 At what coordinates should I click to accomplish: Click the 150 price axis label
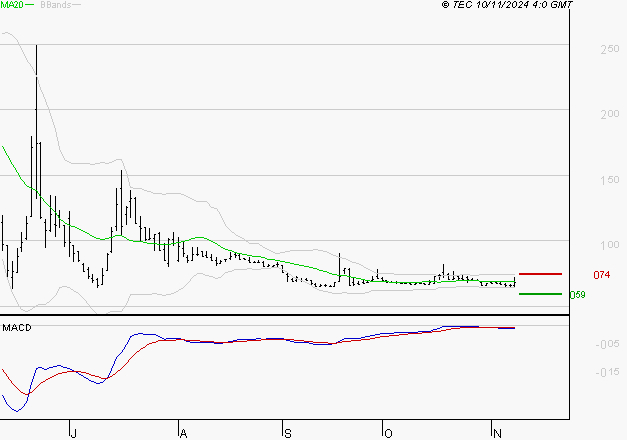coord(610,180)
